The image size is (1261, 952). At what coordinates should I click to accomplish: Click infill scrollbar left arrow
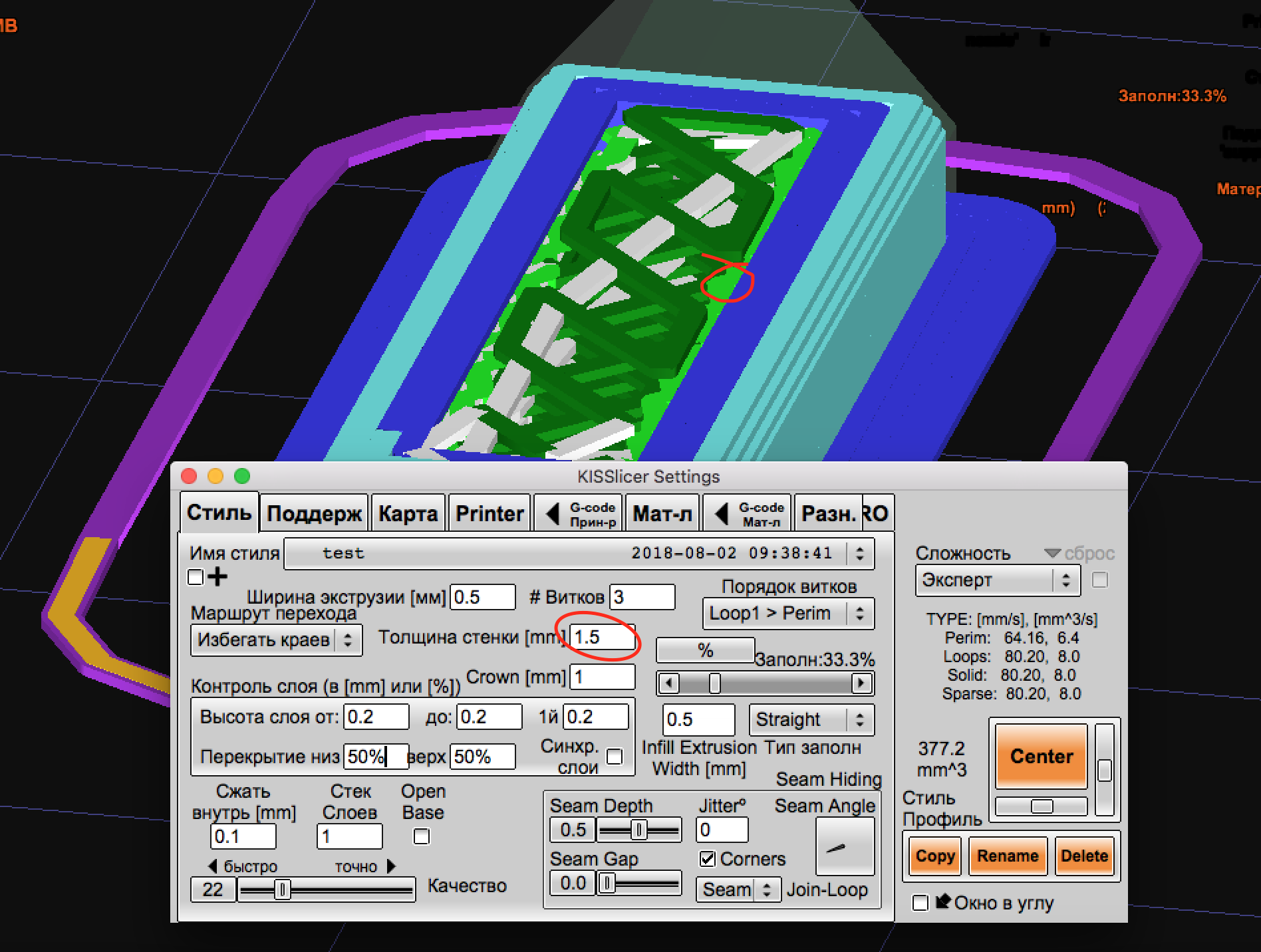click(668, 683)
